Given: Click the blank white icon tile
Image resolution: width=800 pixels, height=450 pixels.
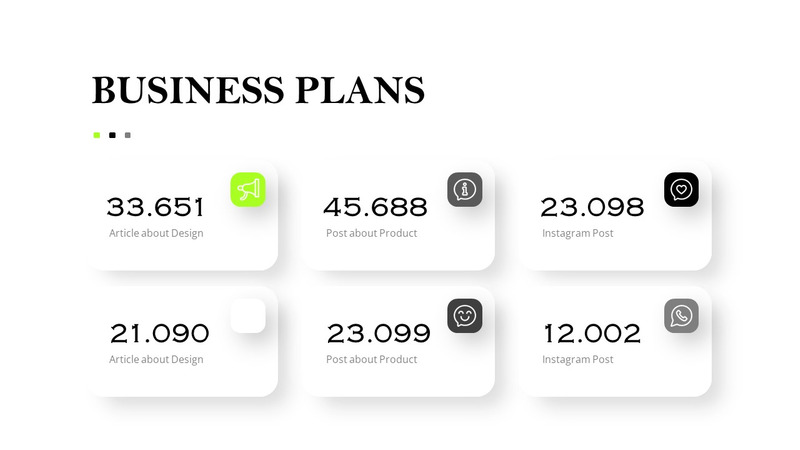Looking at the screenshot, I should click(x=248, y=315).
